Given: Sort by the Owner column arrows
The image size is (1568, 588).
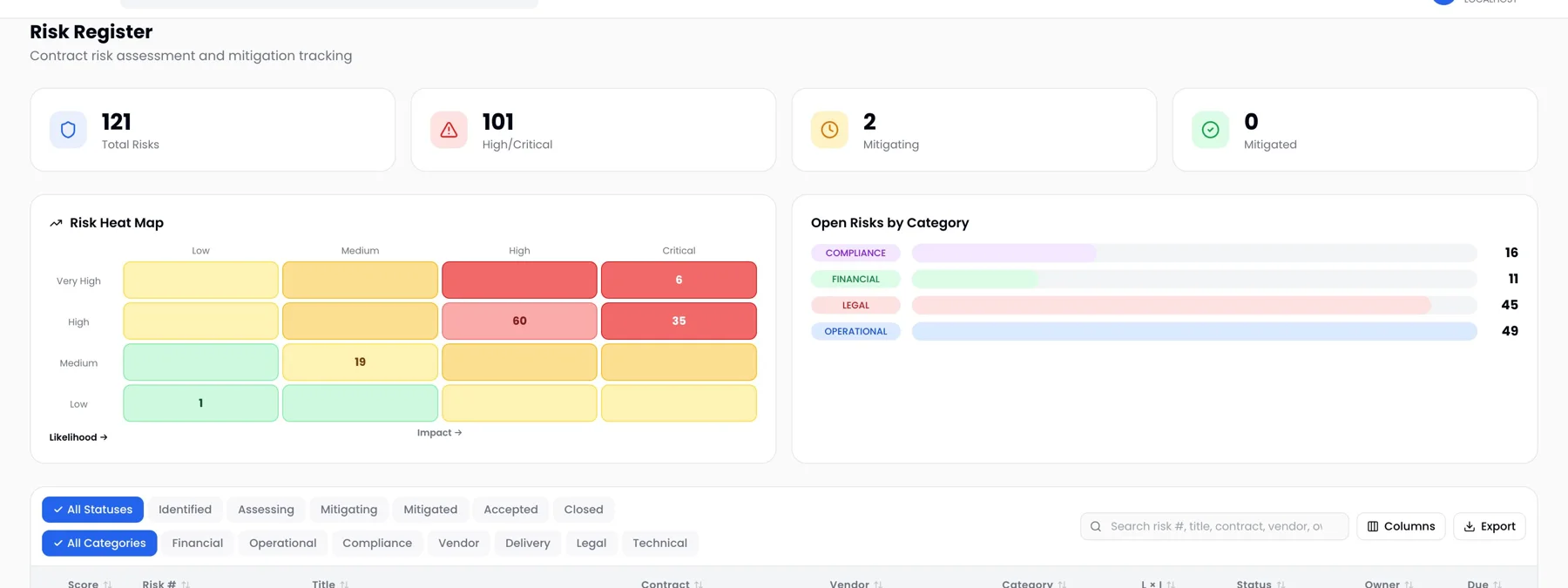Looking at the screenshot, I should [x=1409, y=584].
